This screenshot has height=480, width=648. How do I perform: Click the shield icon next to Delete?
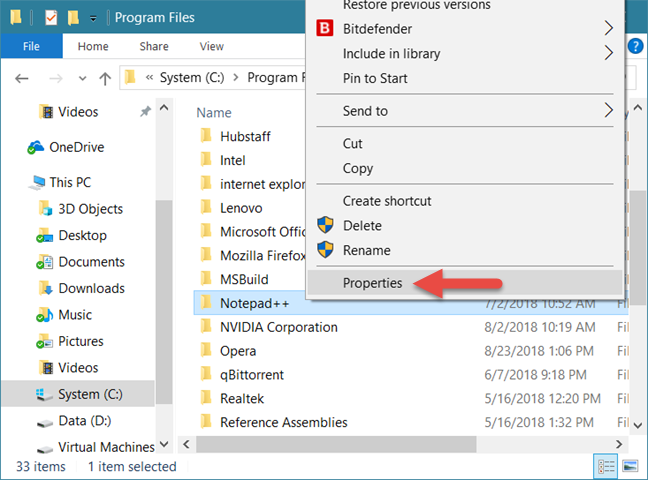pyautogui.click(x=325, y=225)
